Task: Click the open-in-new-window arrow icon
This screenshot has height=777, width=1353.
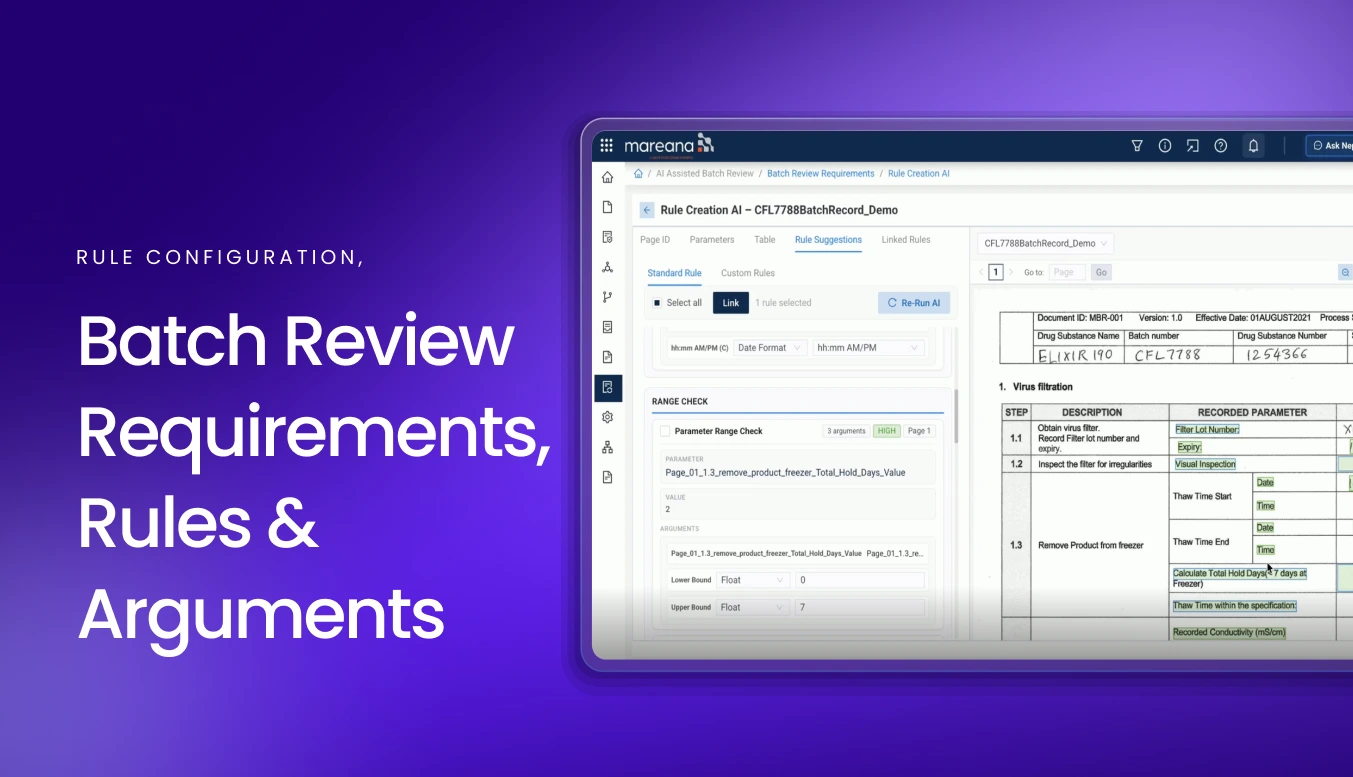Action: pyautogui.click(x=1193, y=145)
